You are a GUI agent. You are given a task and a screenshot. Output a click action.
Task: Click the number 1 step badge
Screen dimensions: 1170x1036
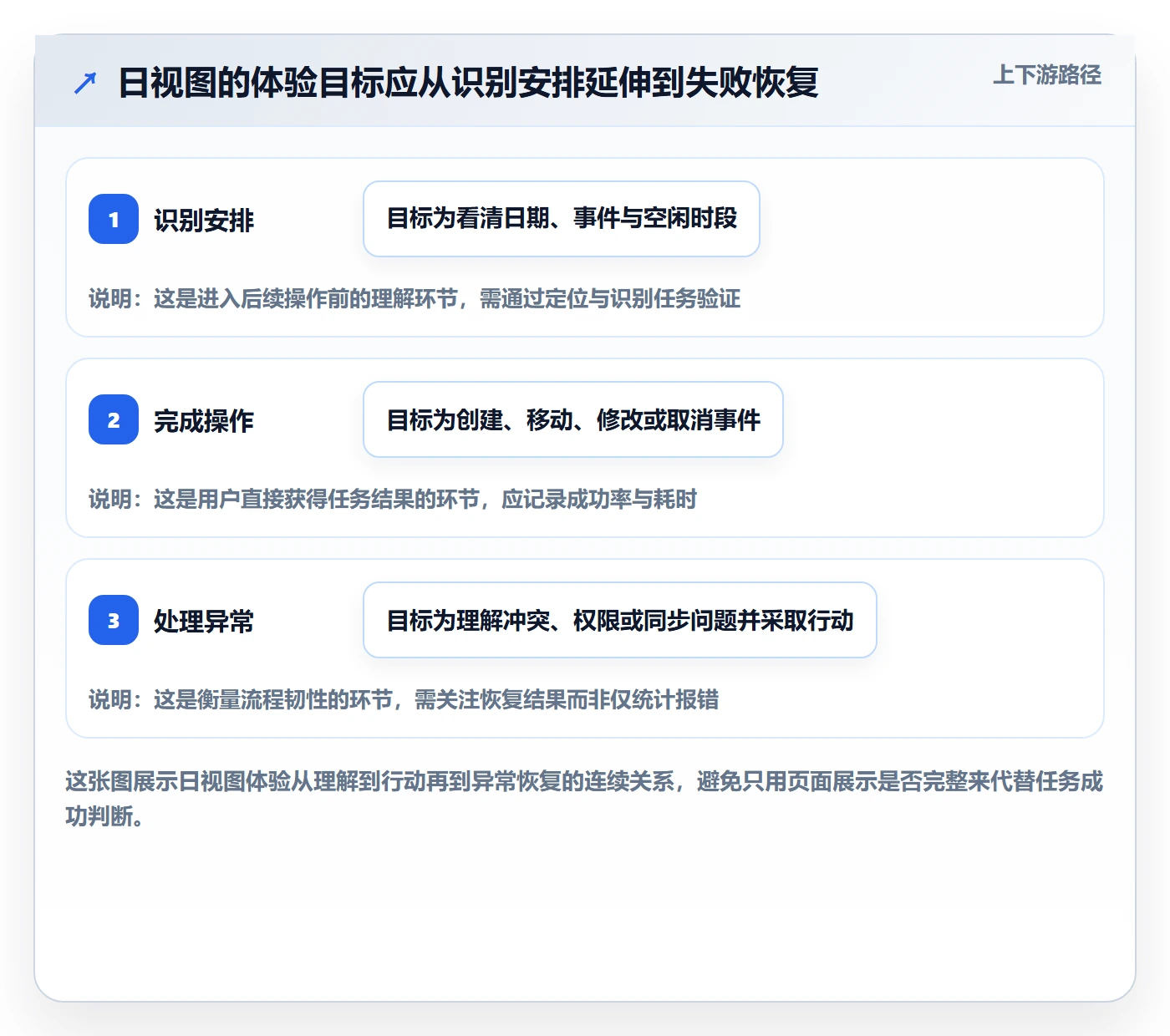[114, 219]
